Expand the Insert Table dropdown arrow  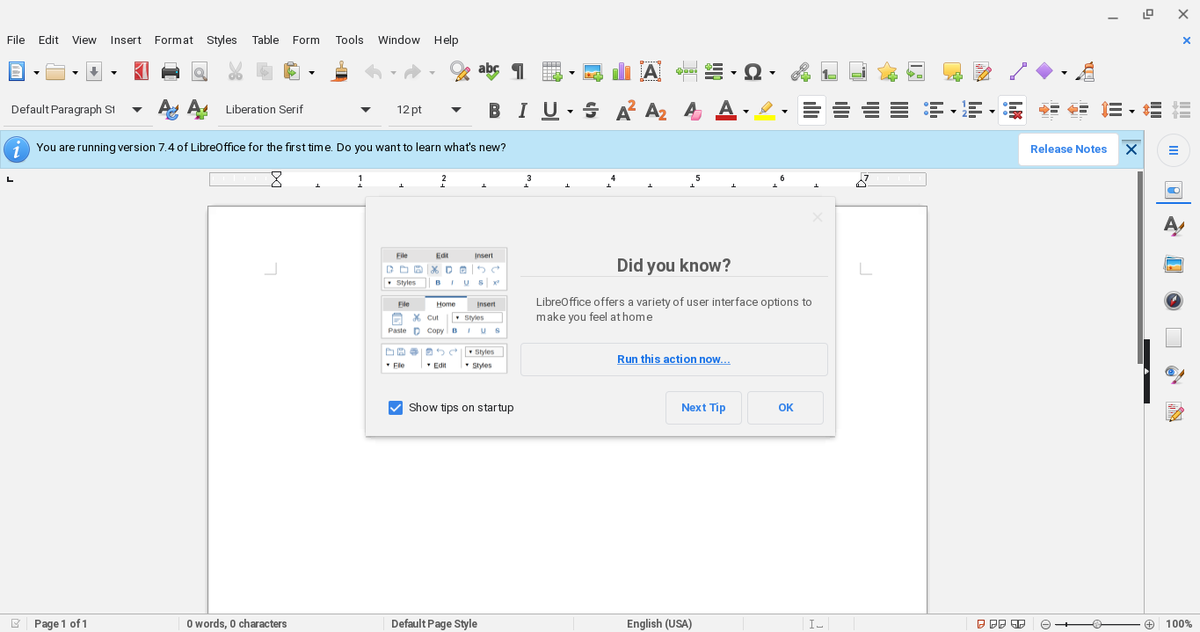(572, 72)
